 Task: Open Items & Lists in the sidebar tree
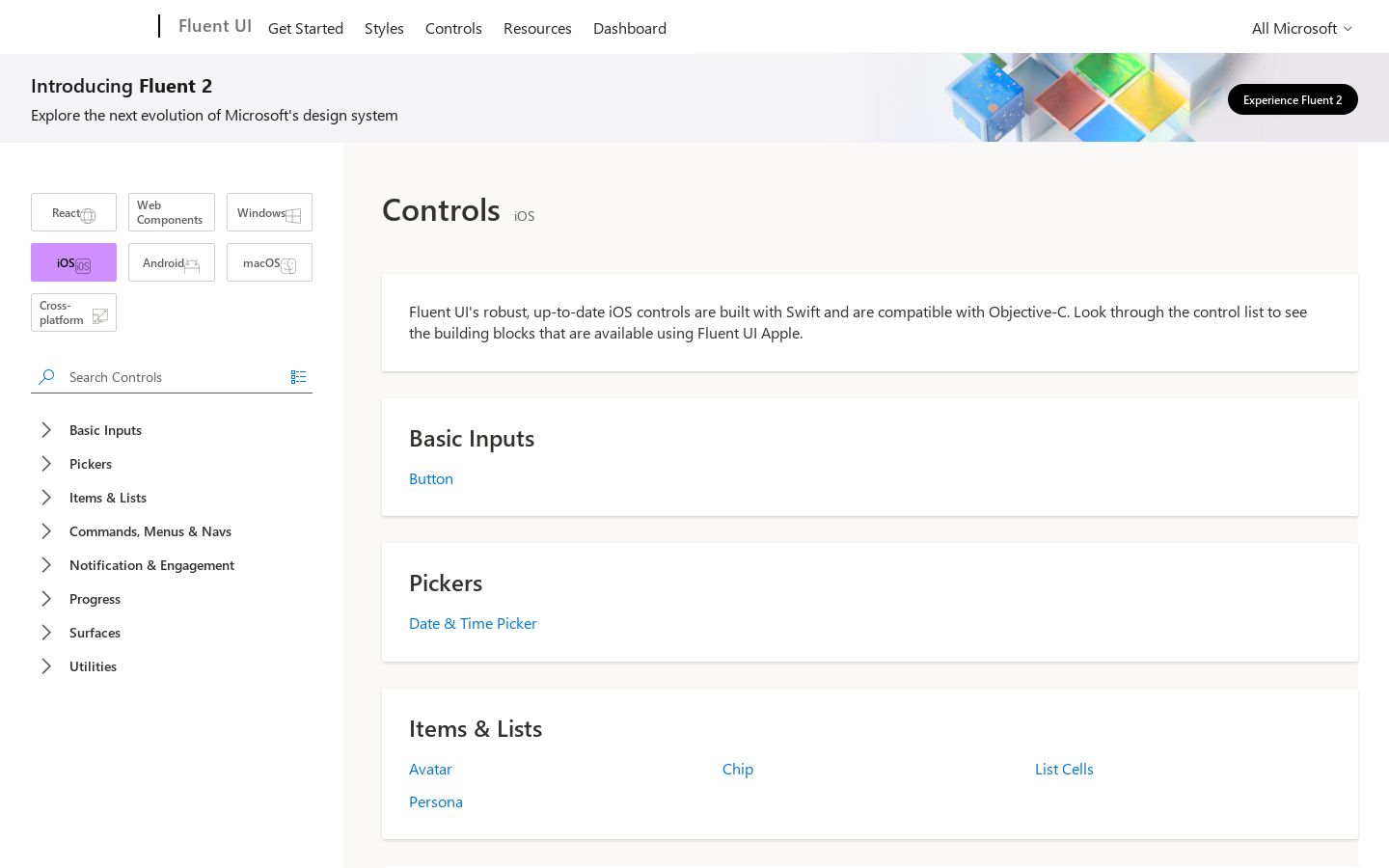(108, 498)
